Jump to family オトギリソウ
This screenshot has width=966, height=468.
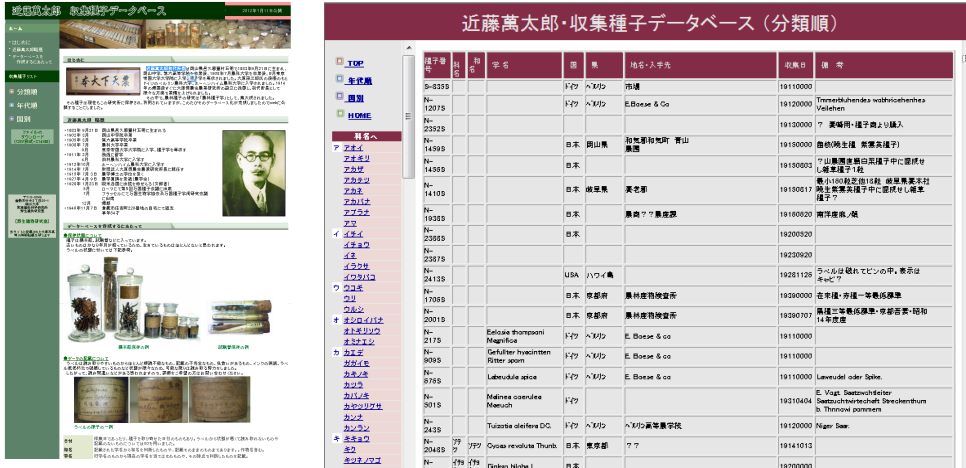click(361, 331)
